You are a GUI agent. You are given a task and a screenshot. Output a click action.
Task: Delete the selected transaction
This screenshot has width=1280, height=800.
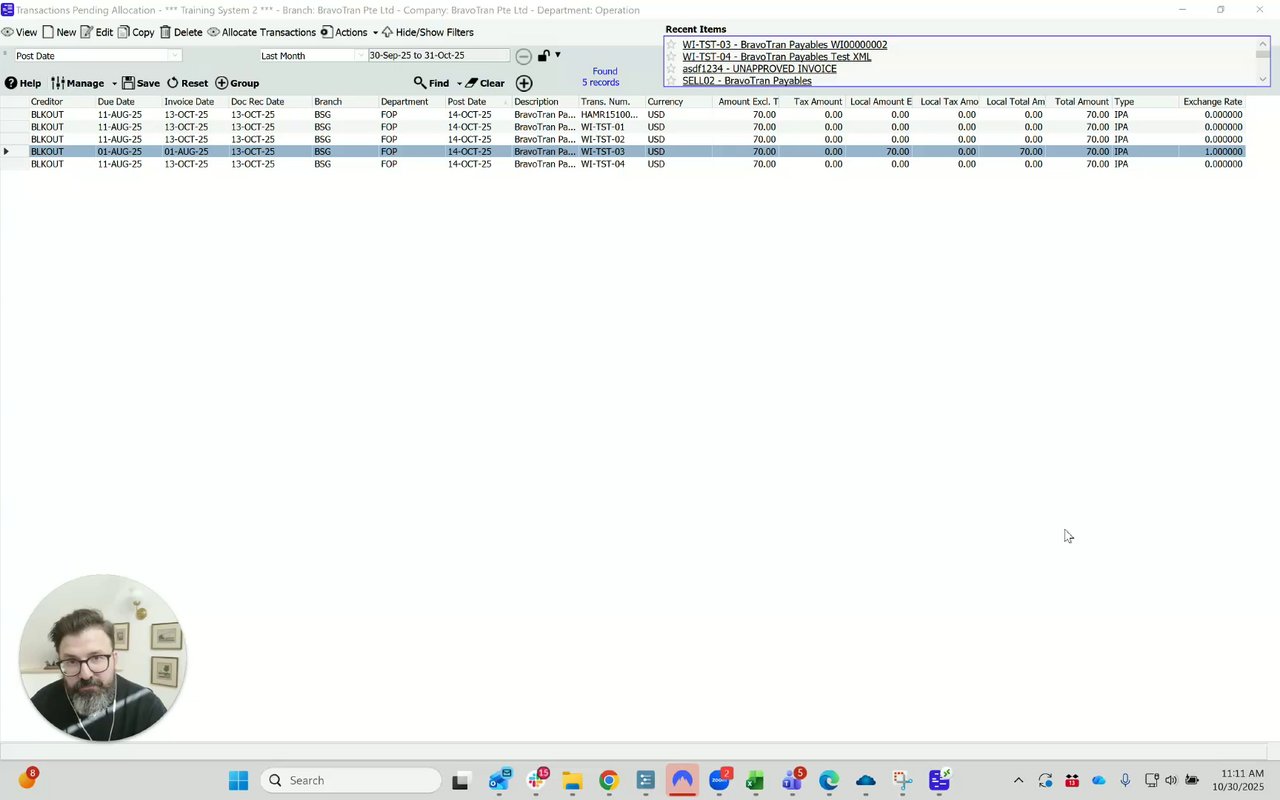pos(181,32)
